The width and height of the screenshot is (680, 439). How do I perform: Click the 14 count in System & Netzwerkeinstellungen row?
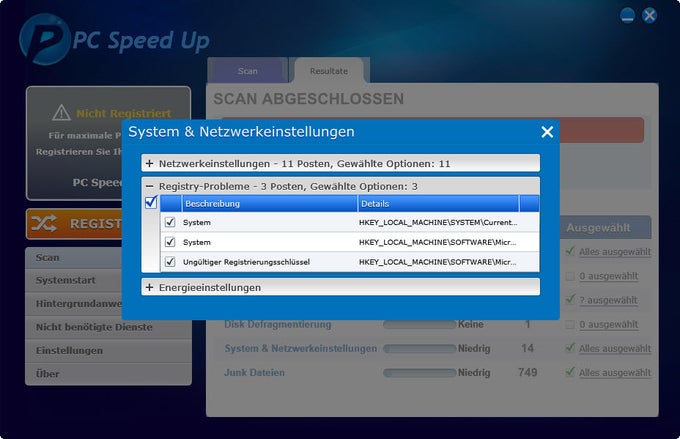[x=527, y=348]
